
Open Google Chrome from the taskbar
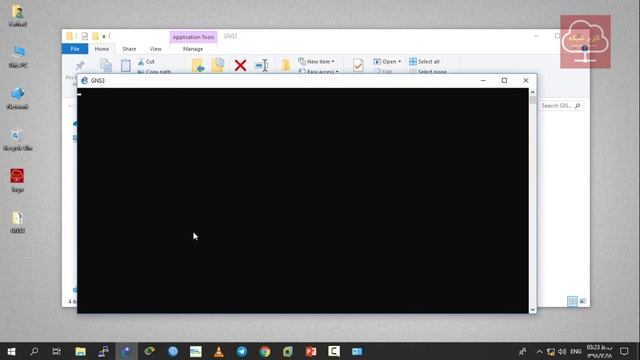point(265,351)
